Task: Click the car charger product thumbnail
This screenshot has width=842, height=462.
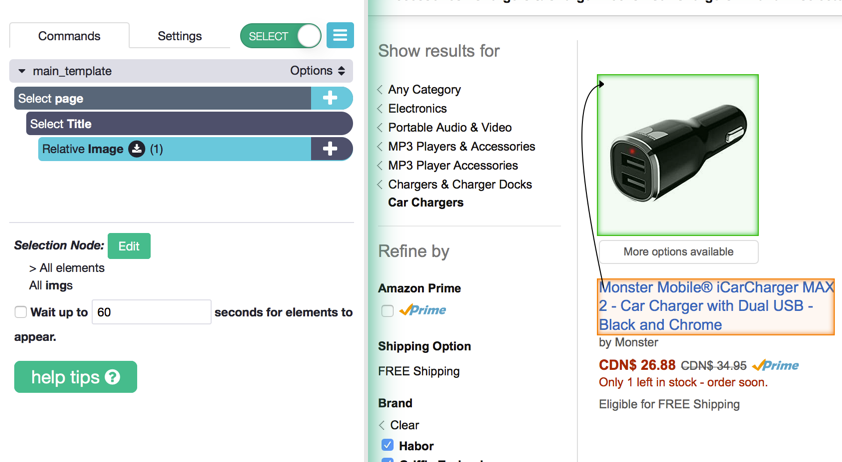Action: click(678, 155)
